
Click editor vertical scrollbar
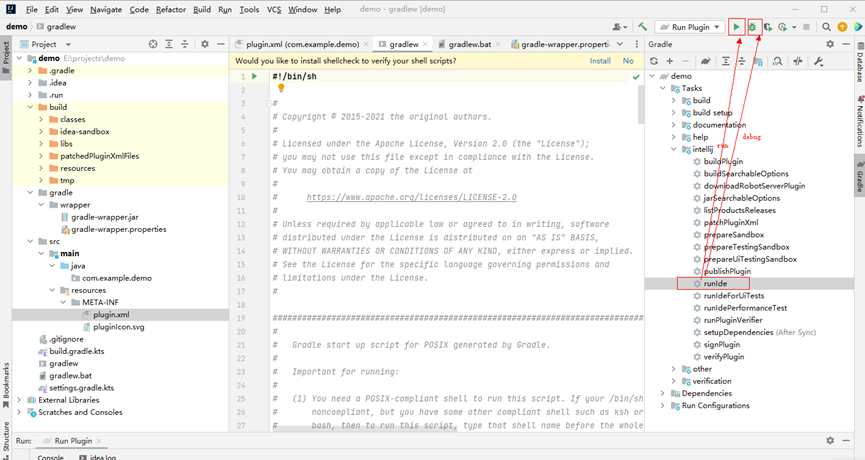pyautogui.click(x=640, y=105)
